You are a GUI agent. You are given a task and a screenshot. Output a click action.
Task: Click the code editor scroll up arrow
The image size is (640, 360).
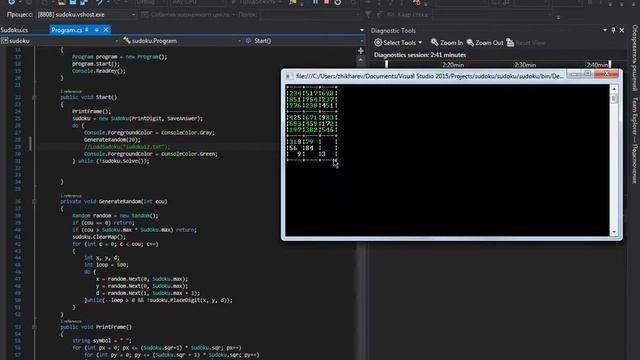(x=361, y=60)
